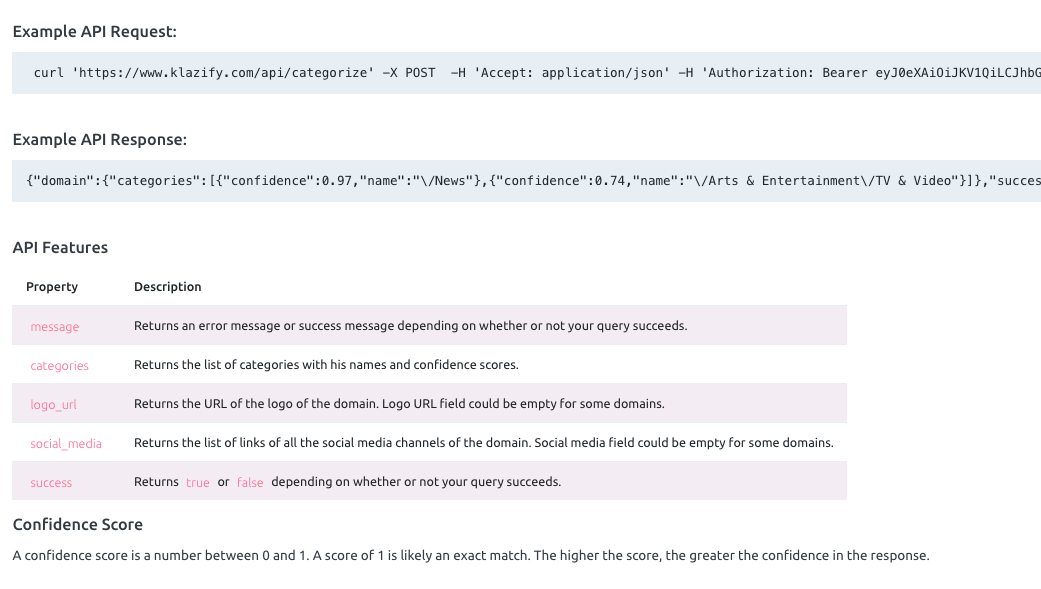Click the API Features heading
Screen dimensions: 1041x589
pyautogui.click(x=60, y=247)
